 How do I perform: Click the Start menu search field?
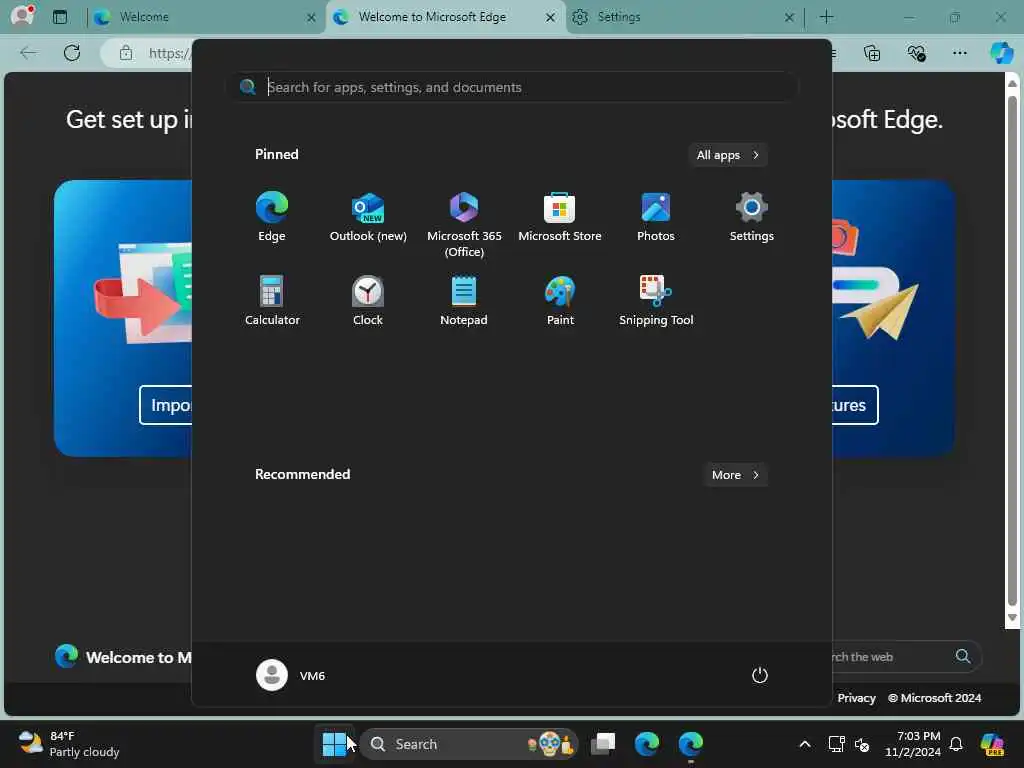point(515,87)
